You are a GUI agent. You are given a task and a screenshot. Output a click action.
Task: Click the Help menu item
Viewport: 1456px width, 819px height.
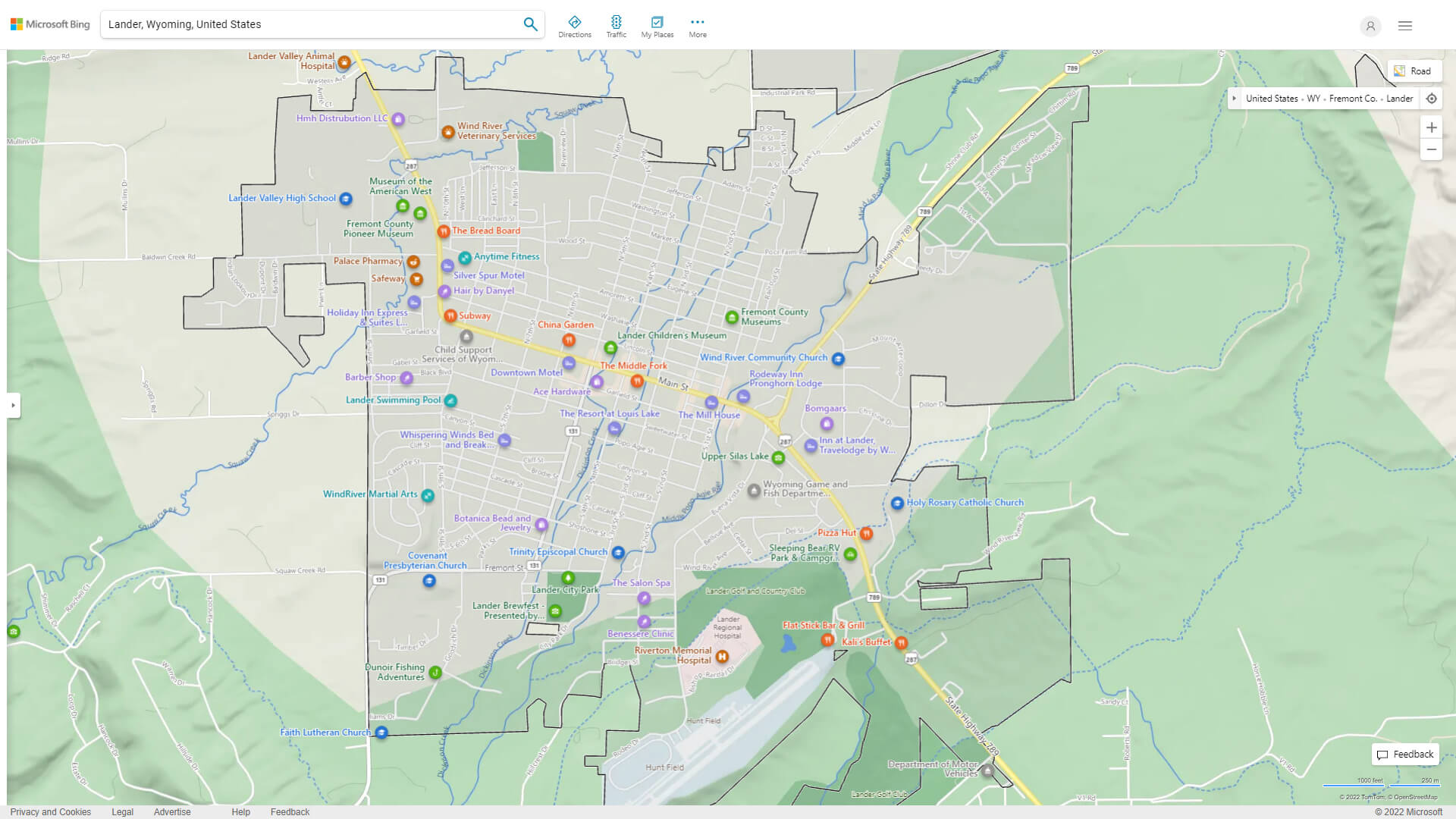(x=238, y=811)
